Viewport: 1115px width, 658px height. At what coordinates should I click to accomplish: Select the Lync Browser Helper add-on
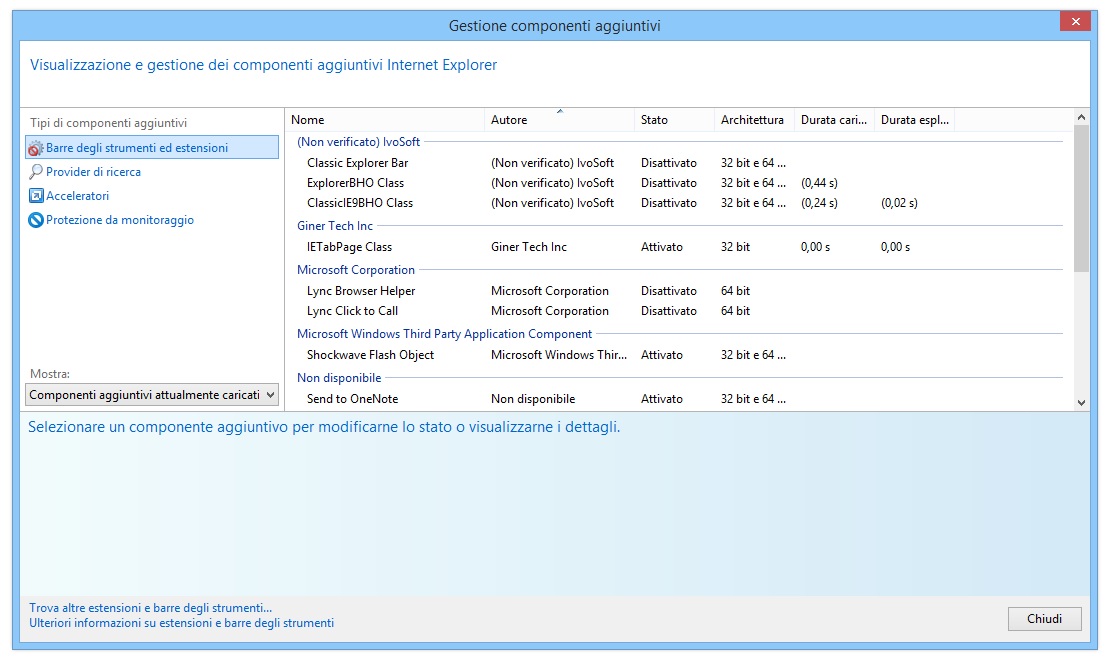(x=361, y=291)
